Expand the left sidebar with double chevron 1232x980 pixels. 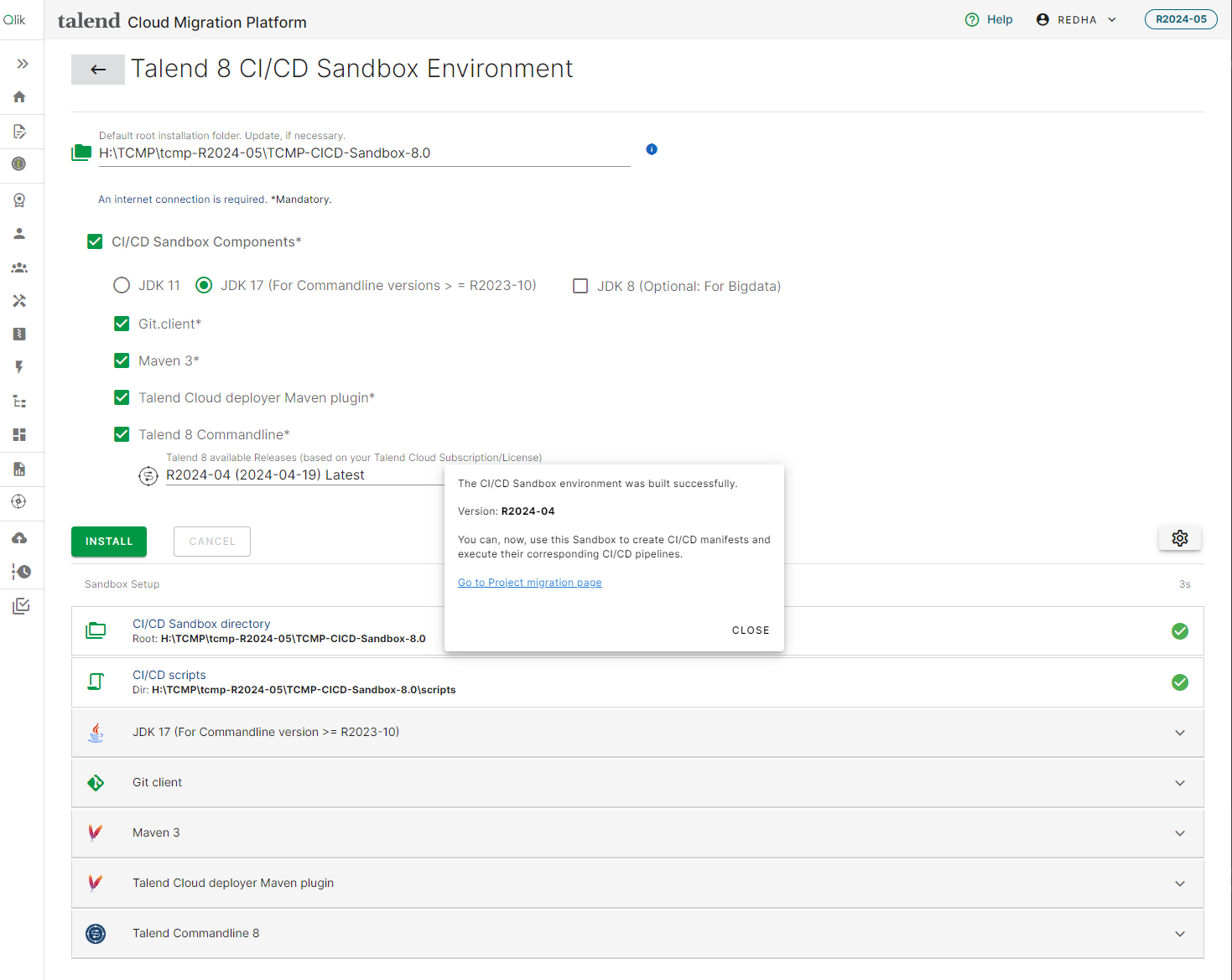click(23, 64)
